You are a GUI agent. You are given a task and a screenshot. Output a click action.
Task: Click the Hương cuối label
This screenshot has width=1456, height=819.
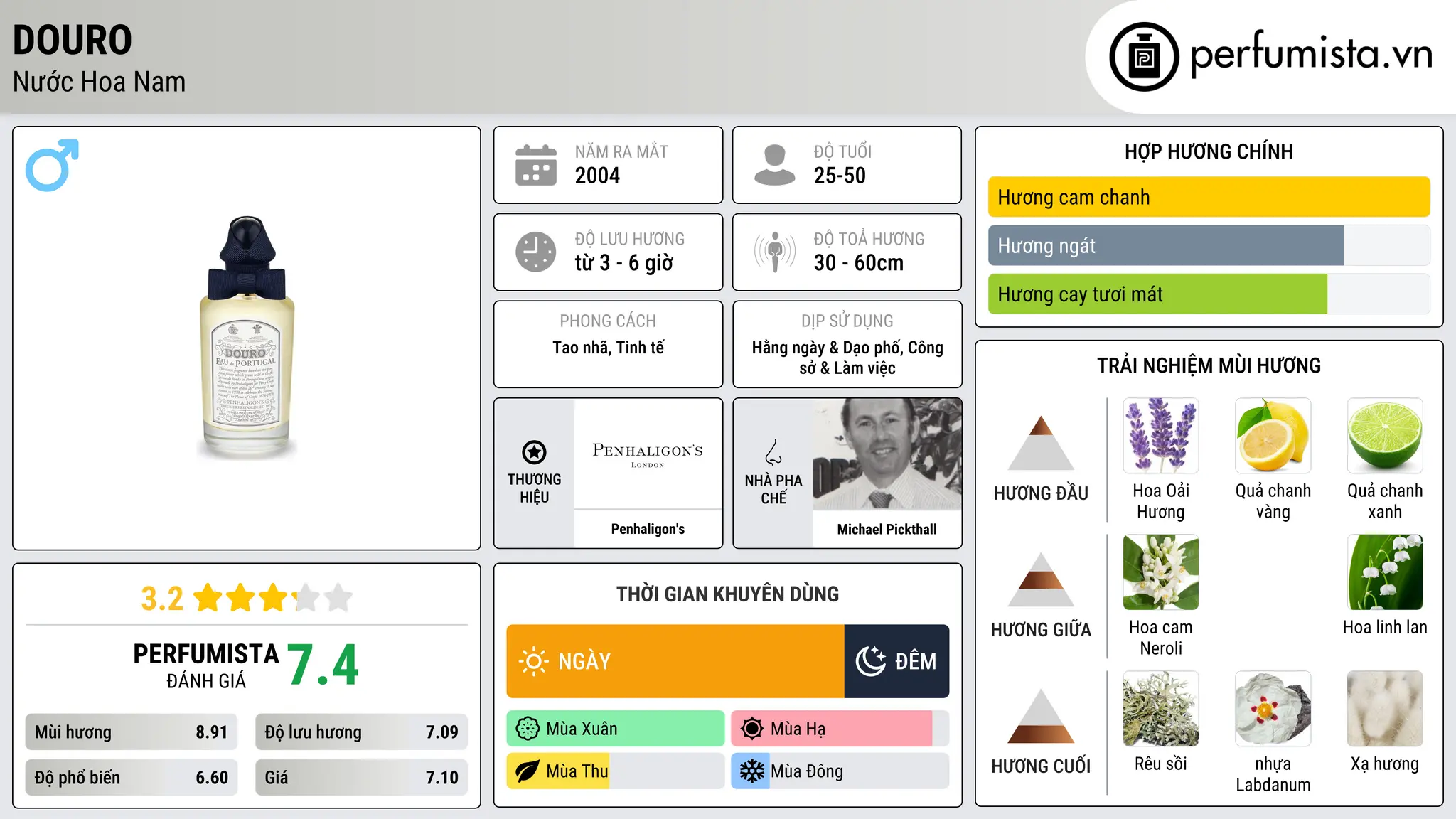(x=1041, y=766)
